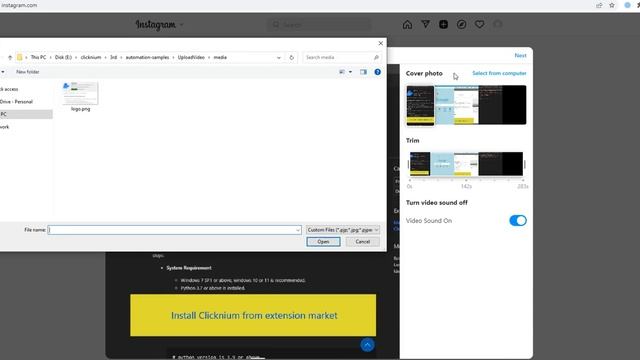
Task: Click the right trim handle
Action: 524,164
